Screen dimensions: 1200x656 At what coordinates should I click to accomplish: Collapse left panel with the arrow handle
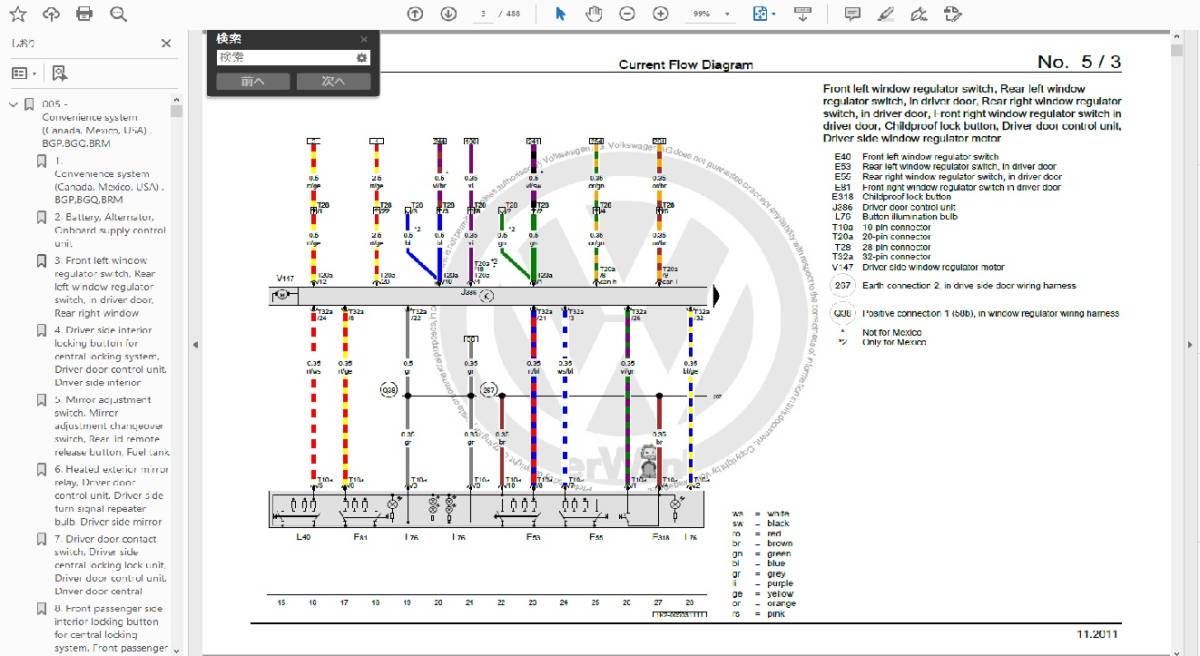(195, 344)
